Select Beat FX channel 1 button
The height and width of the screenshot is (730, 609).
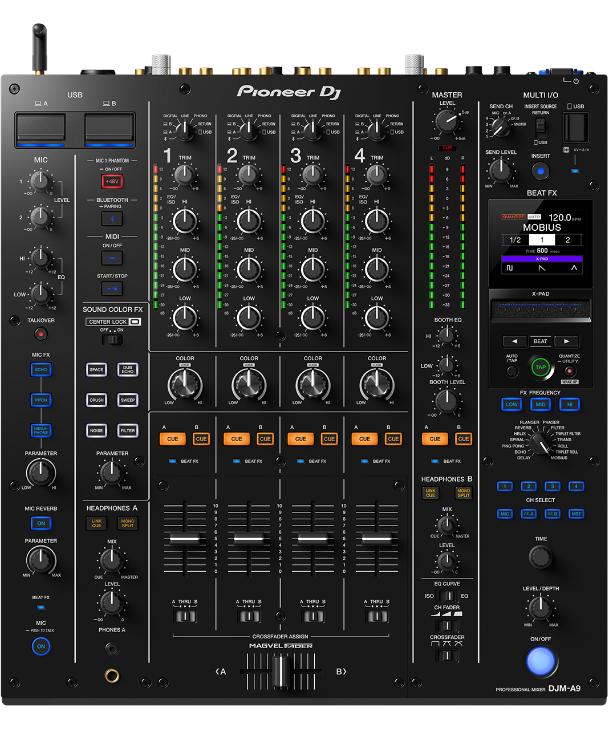click(x=505, y=486)
